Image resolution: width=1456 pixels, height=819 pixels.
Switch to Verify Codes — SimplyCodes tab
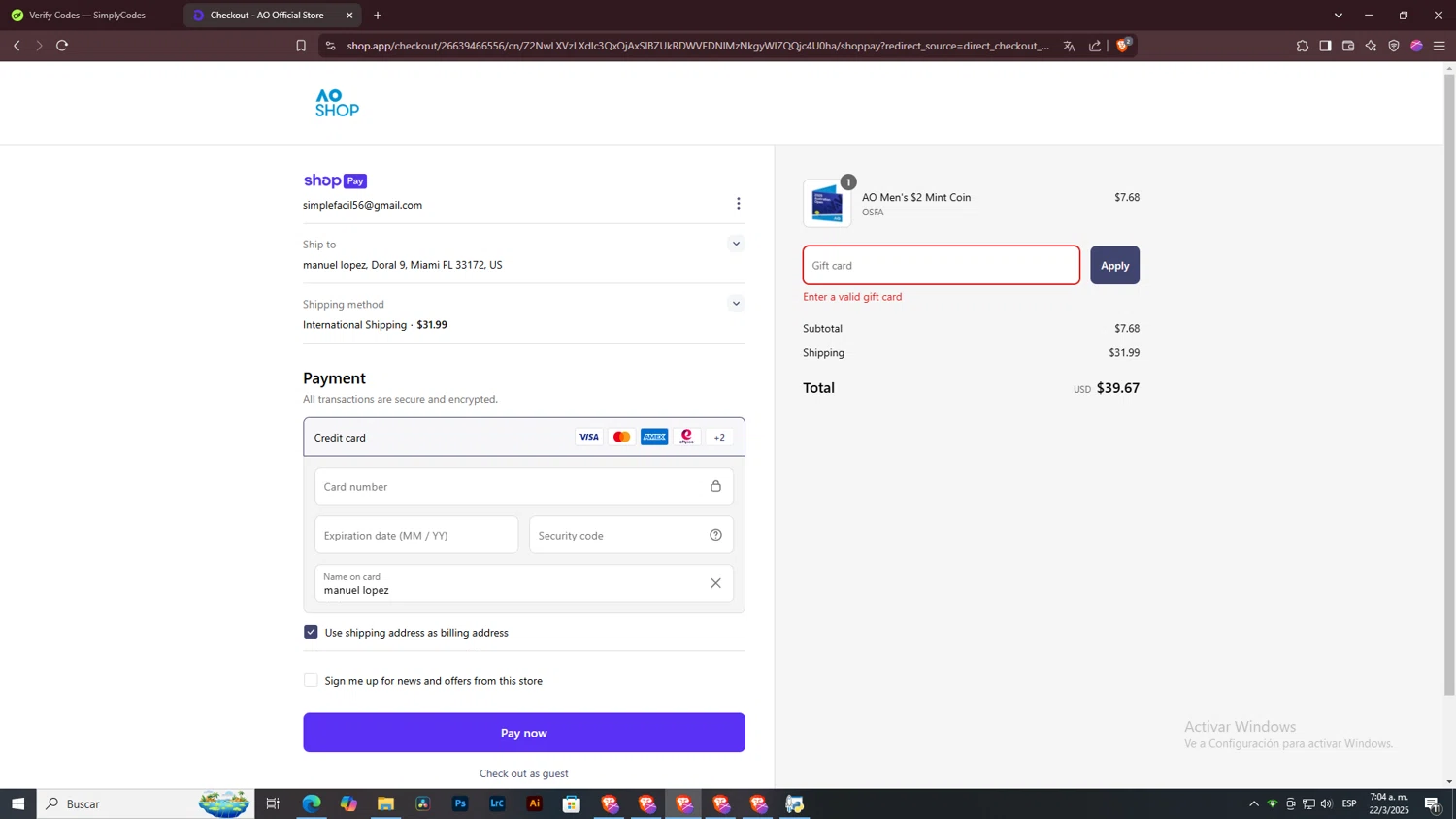pyautogui.click(x=87, y=16)
